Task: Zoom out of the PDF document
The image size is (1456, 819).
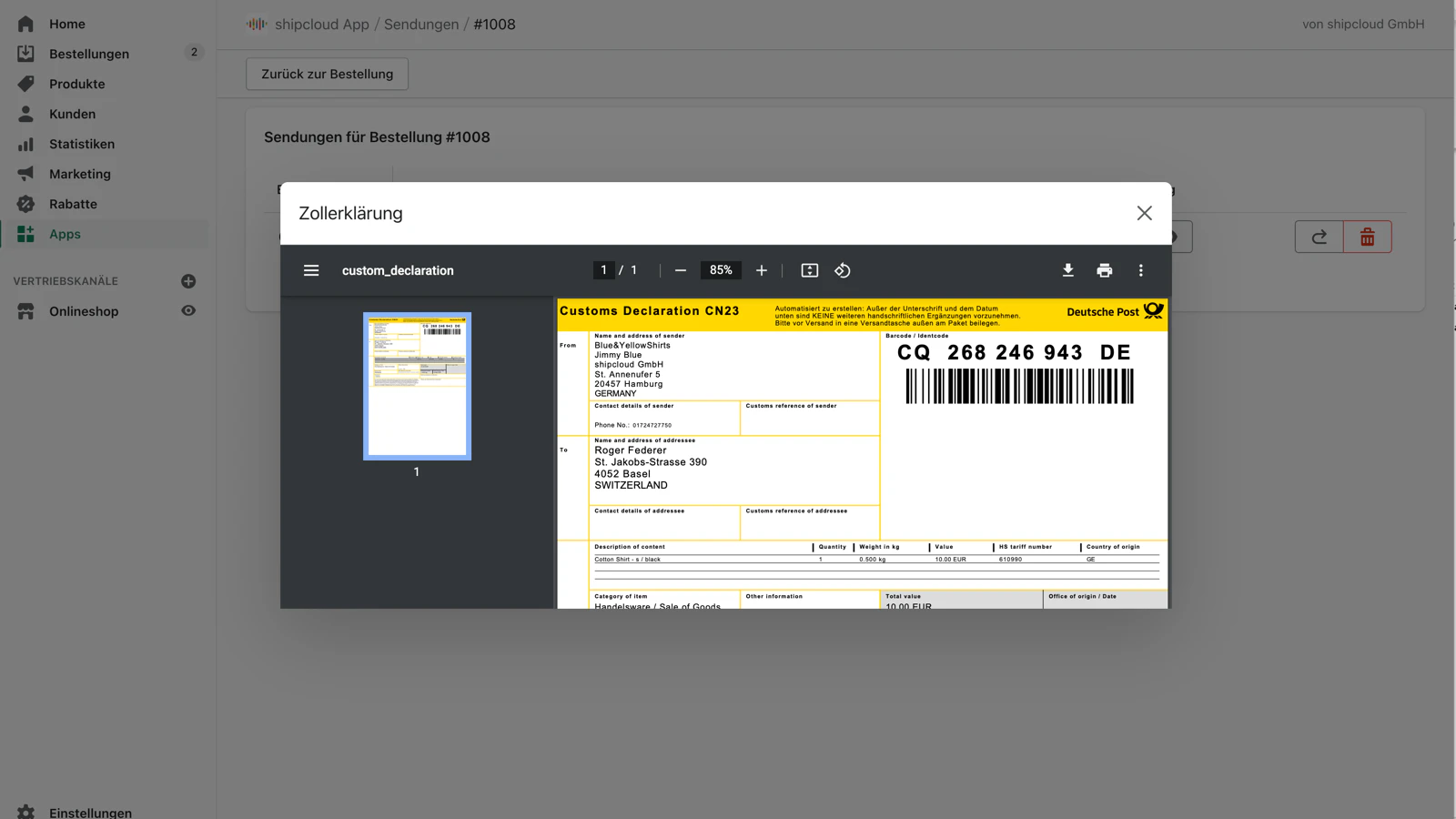Action: tap(680, 270)
